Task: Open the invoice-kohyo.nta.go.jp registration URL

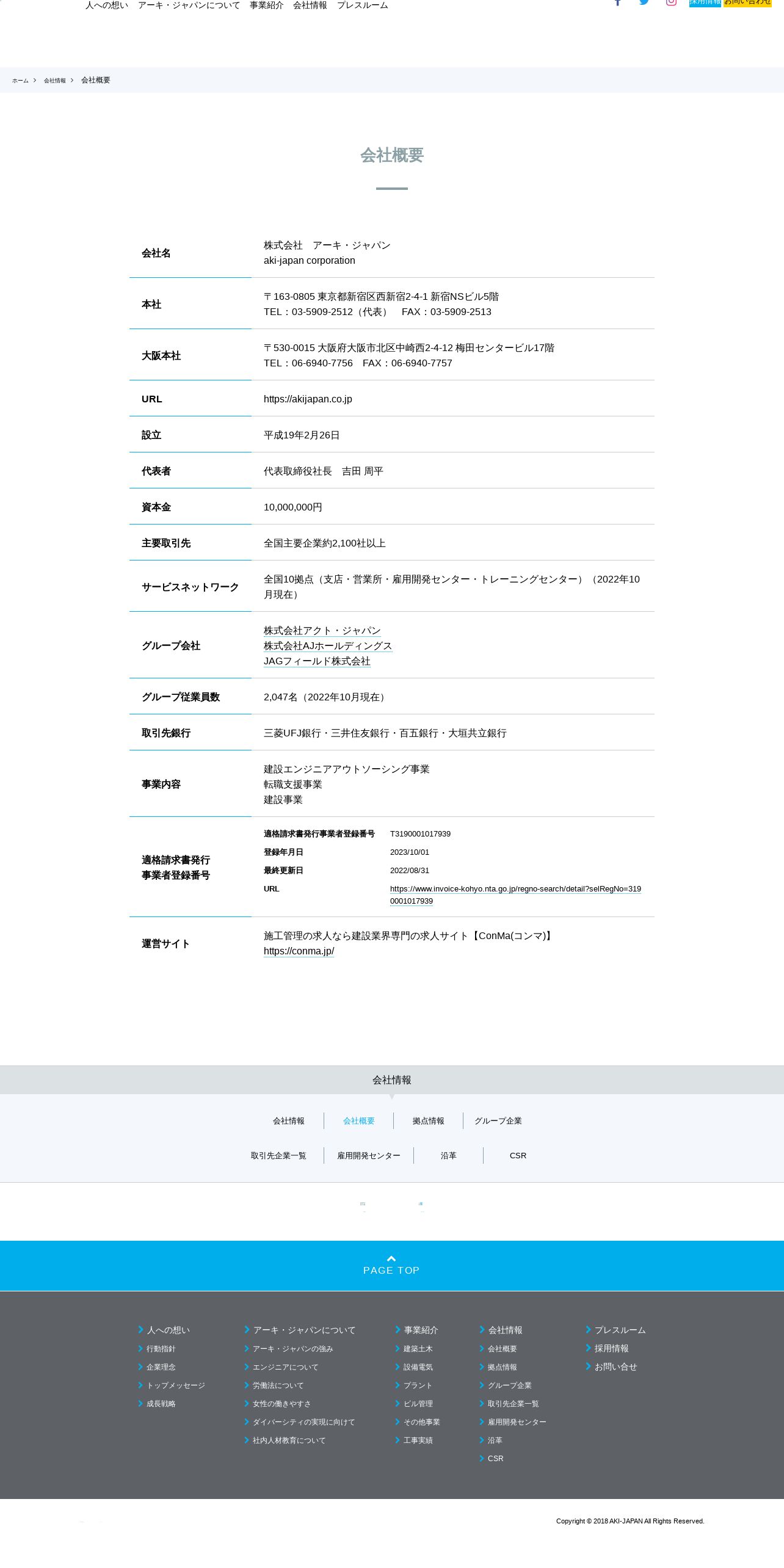Action: [515, 895]
